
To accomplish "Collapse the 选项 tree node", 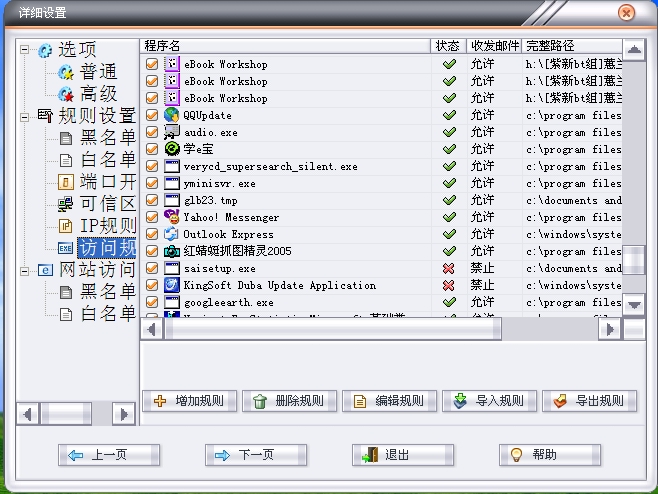I will [24, 50].
